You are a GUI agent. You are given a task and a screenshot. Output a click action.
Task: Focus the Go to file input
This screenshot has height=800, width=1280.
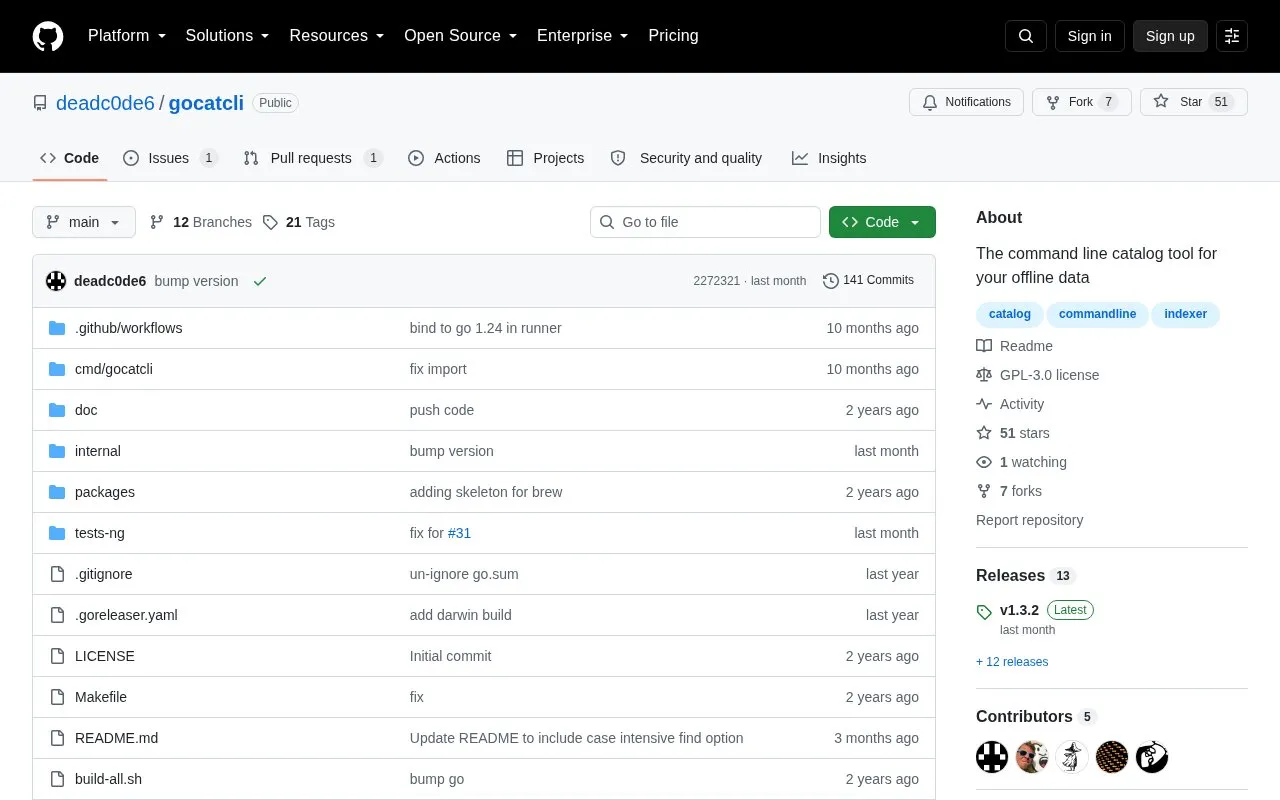pyautogui.click(x=705, y=222)
